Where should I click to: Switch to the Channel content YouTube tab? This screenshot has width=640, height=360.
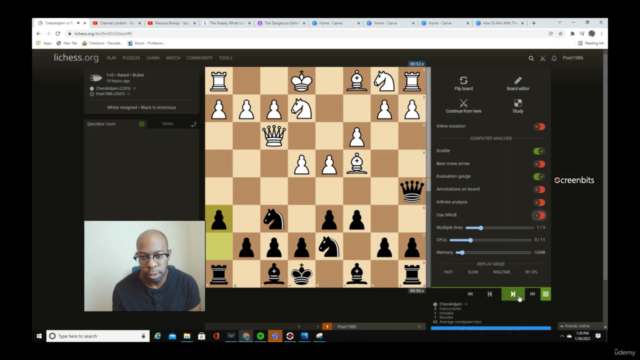point(116,23)
